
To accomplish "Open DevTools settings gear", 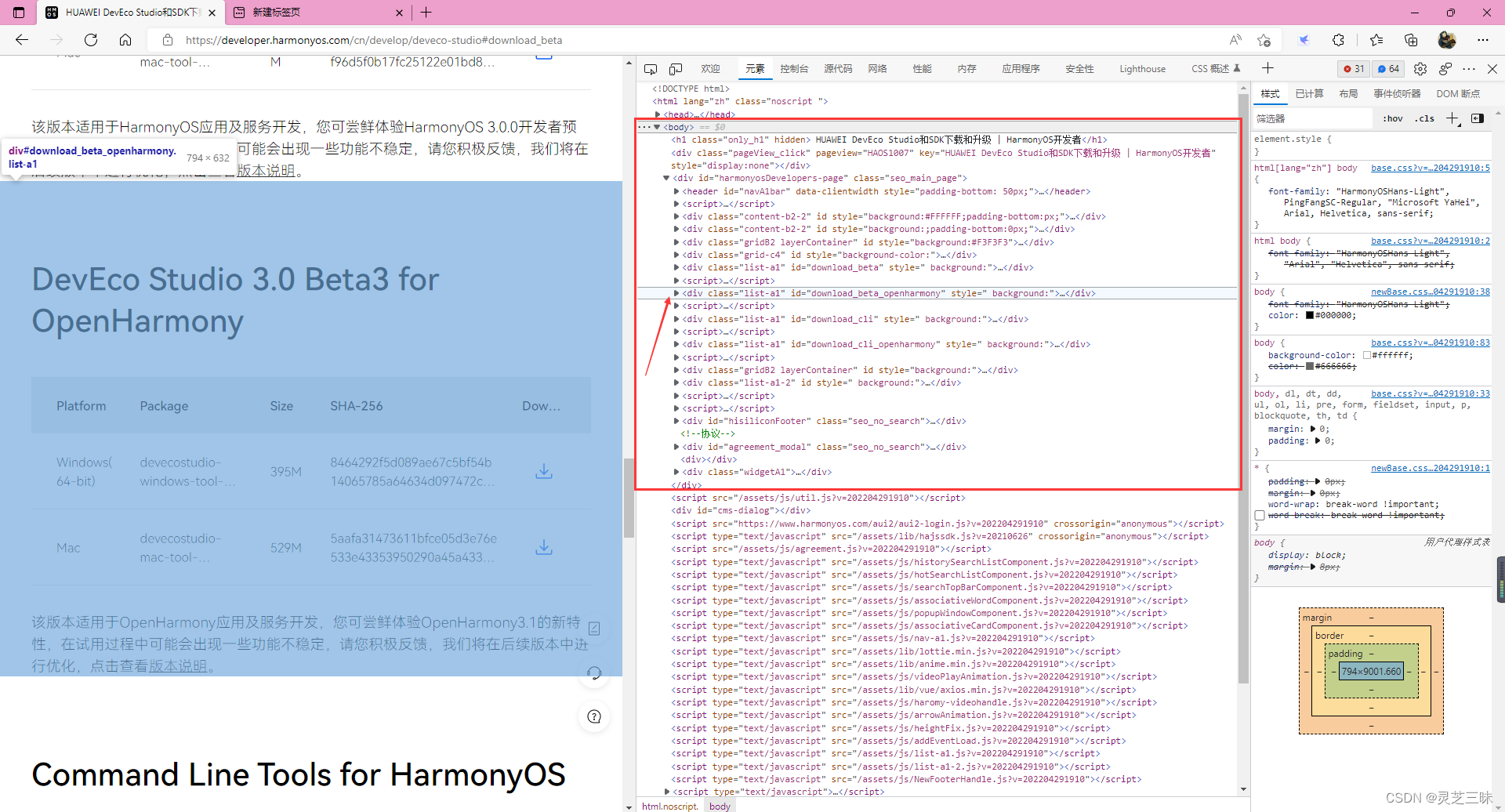I will coord(1420,69).
